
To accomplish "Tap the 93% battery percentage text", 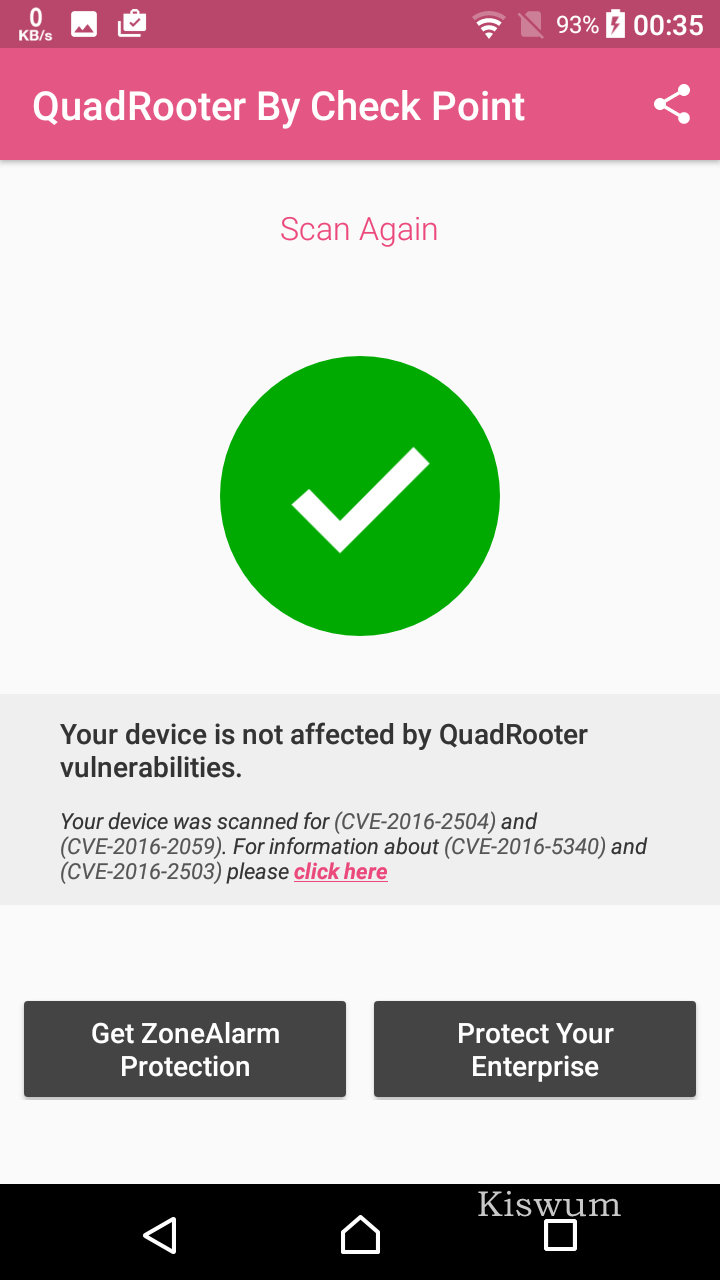I will pos(577,25).
